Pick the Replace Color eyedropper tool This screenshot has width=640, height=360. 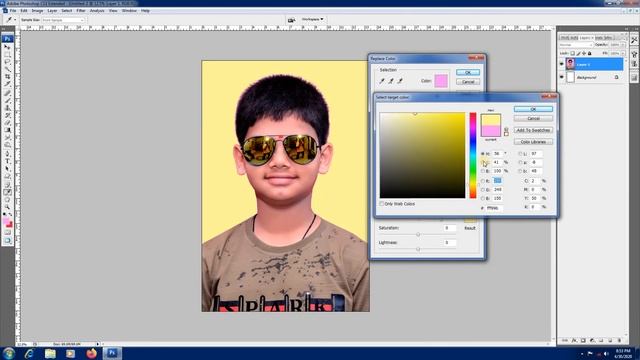382,81
